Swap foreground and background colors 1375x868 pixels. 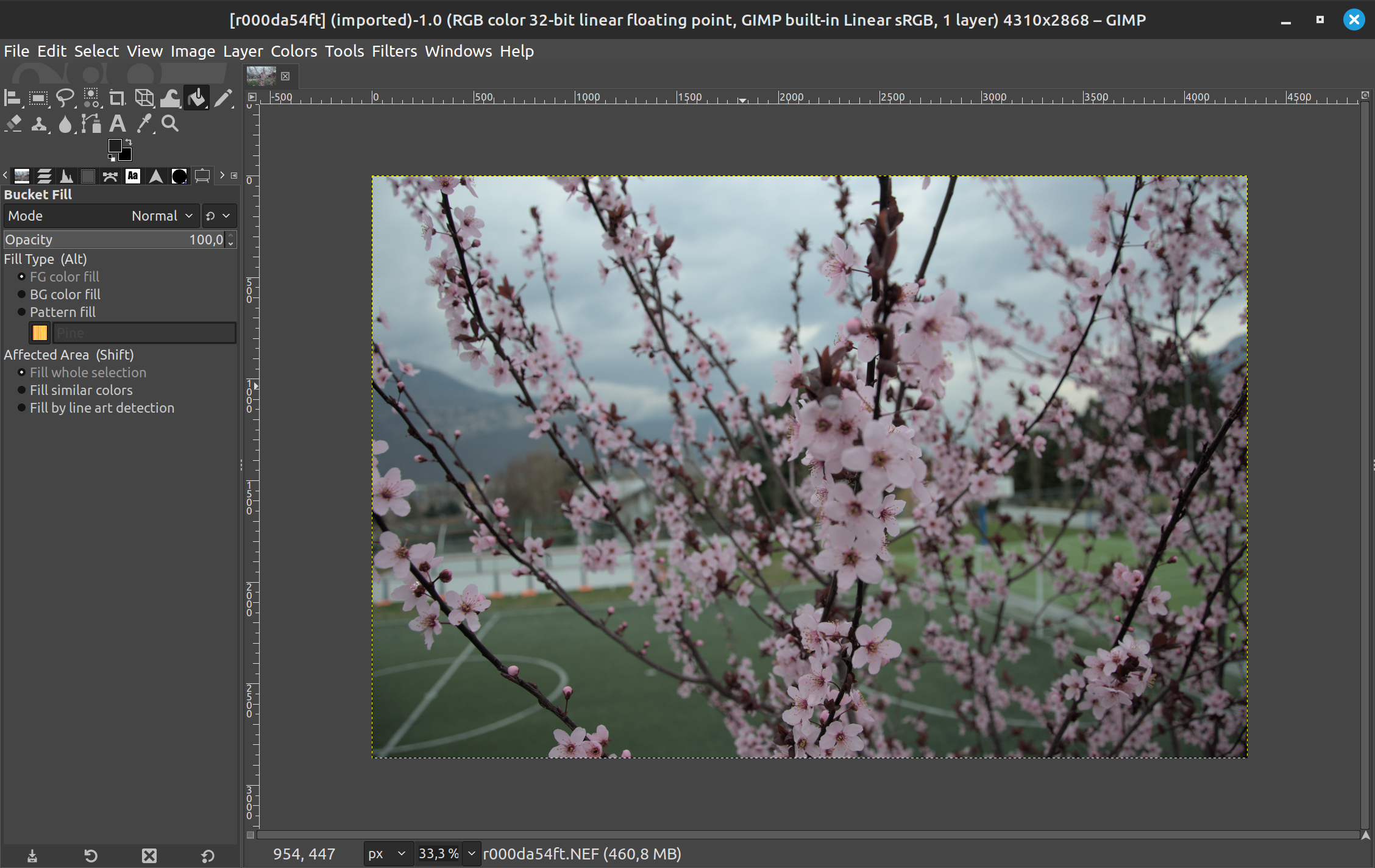tap(129, 142)
